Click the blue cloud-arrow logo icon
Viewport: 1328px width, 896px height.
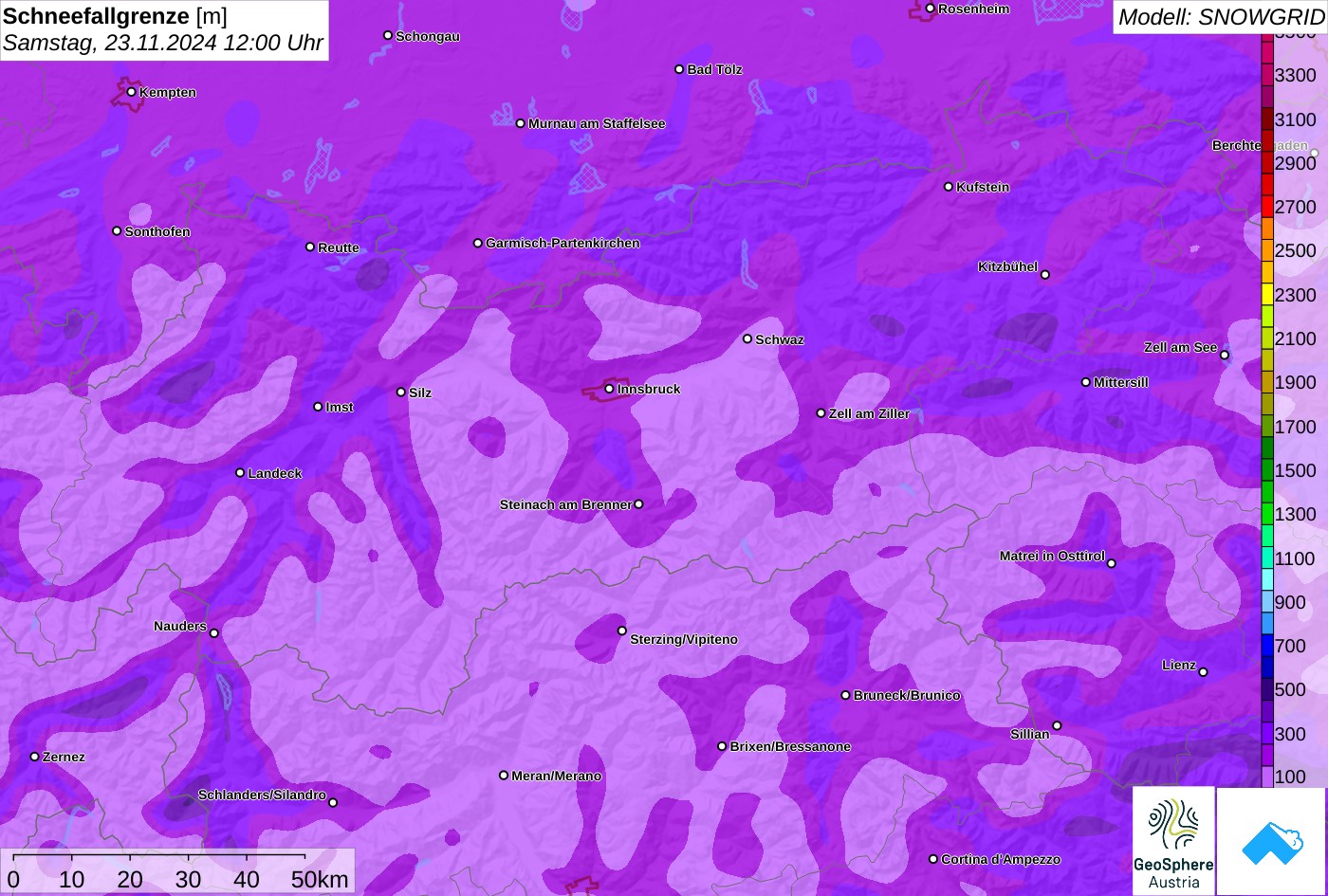pyautogui.click(x=1271, y=841)
